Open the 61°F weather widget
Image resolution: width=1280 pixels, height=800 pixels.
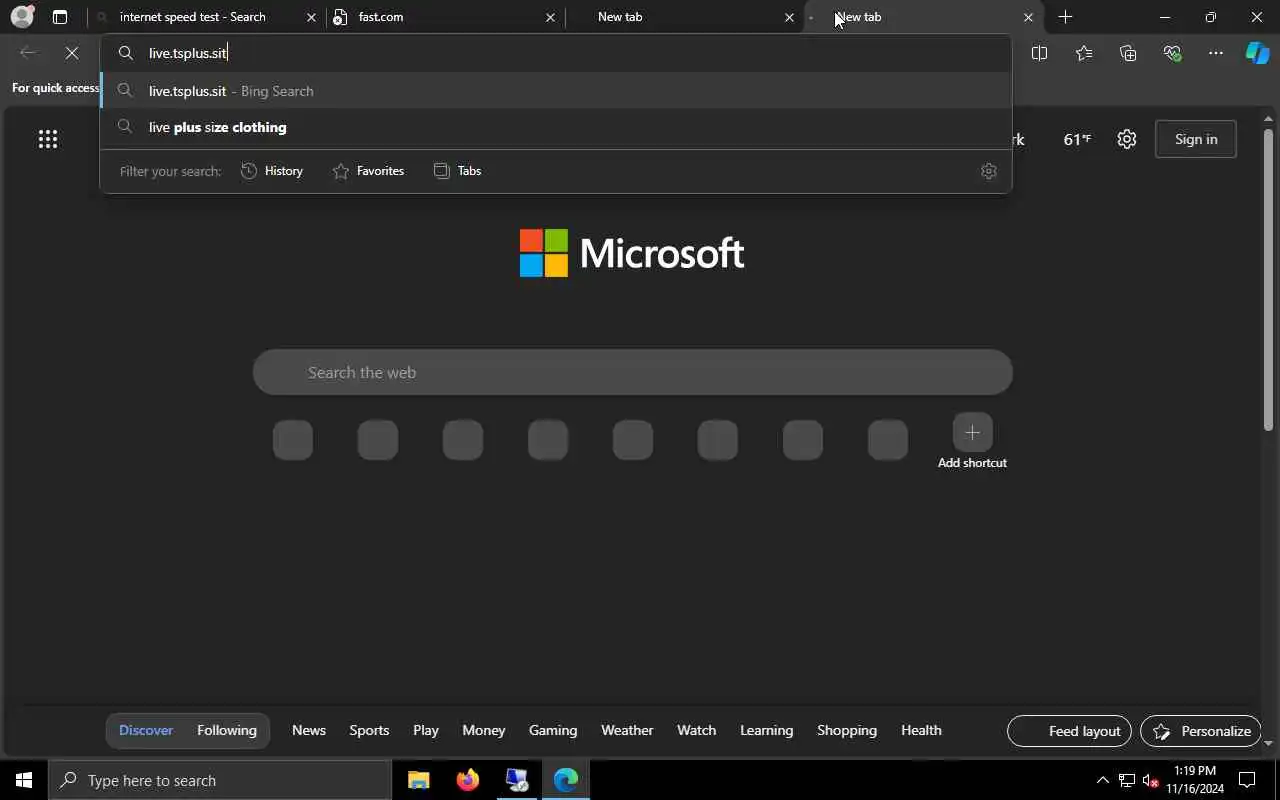pyautogui.click(x=1077, y=139)
